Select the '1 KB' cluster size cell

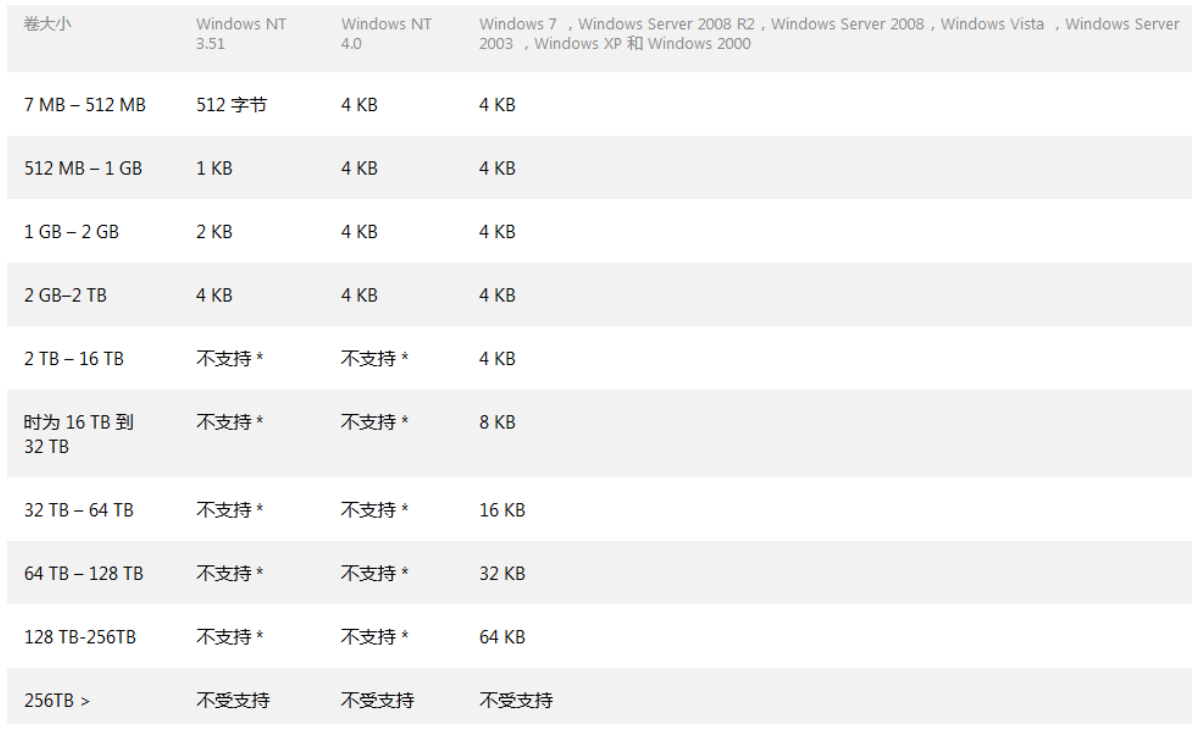(214, 168)
